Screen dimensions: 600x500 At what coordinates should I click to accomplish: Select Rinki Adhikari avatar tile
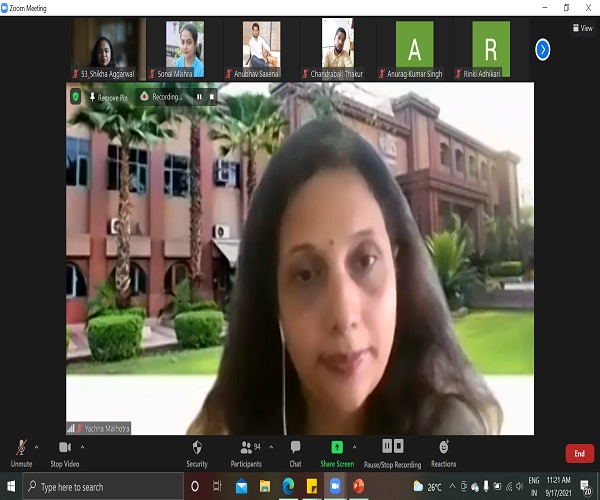pos(491,49)
